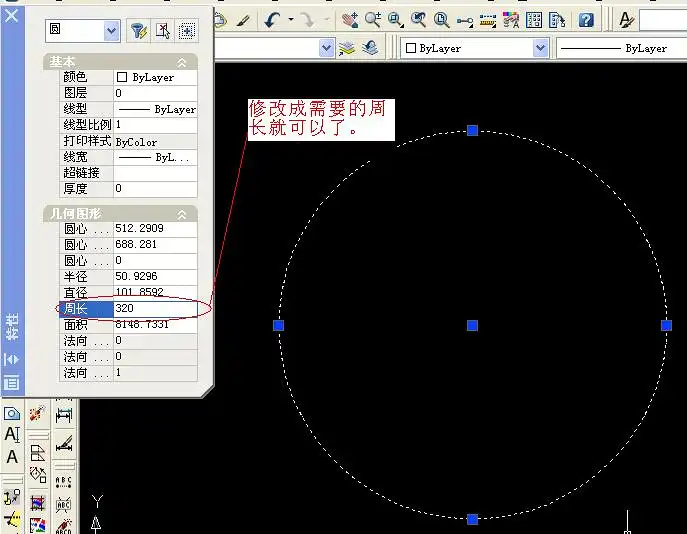The width and height of the screenshot is (687, 534).
Task: Collapse the 基本 section
Action: [181, 62]
